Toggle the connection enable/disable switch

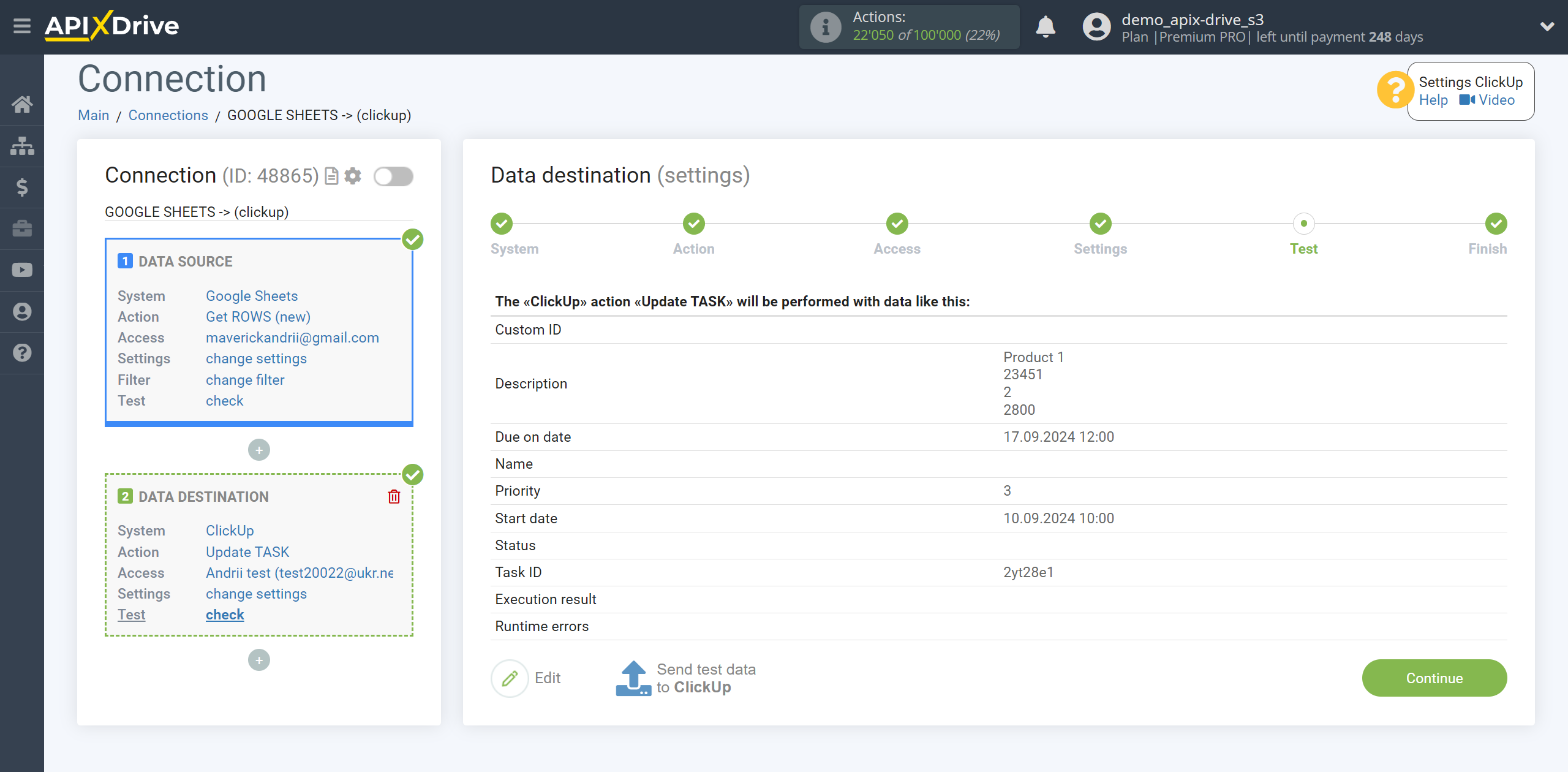point(394,176)
